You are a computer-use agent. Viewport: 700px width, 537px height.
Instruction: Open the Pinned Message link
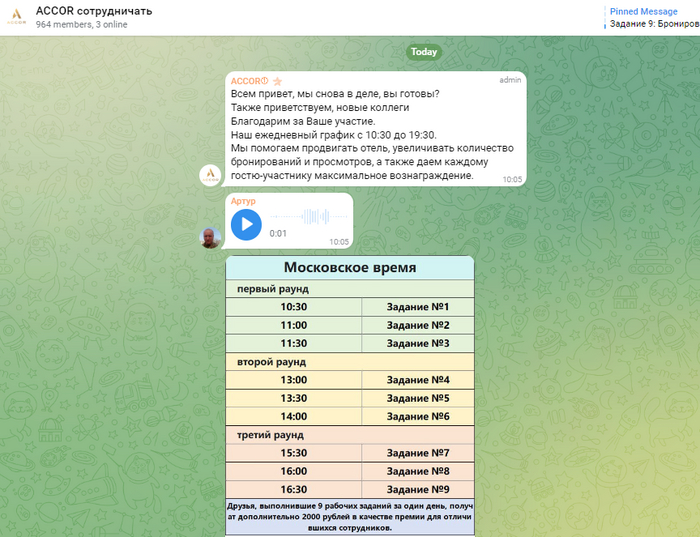click(643, 12)
